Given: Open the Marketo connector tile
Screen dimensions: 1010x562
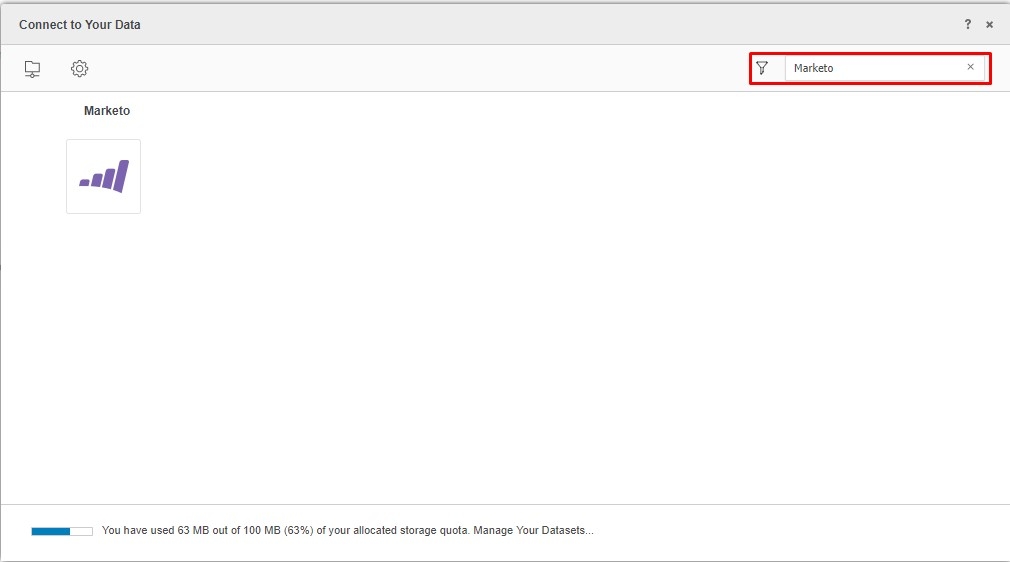Looking at the screenshot, I should pos(103,177).
